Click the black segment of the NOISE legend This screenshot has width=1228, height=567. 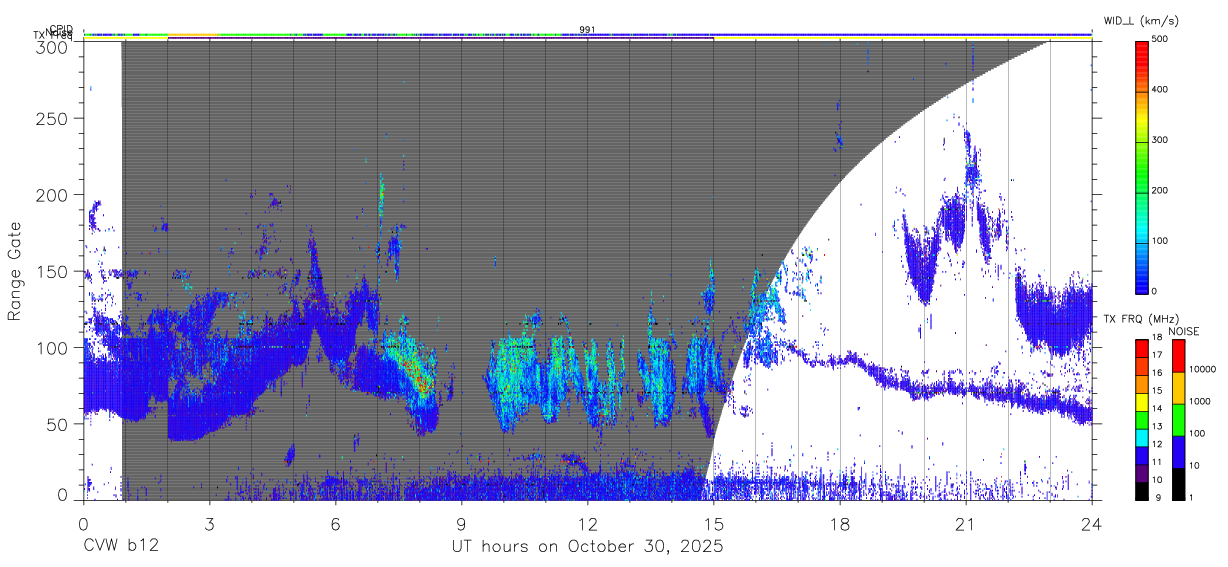1177,482
